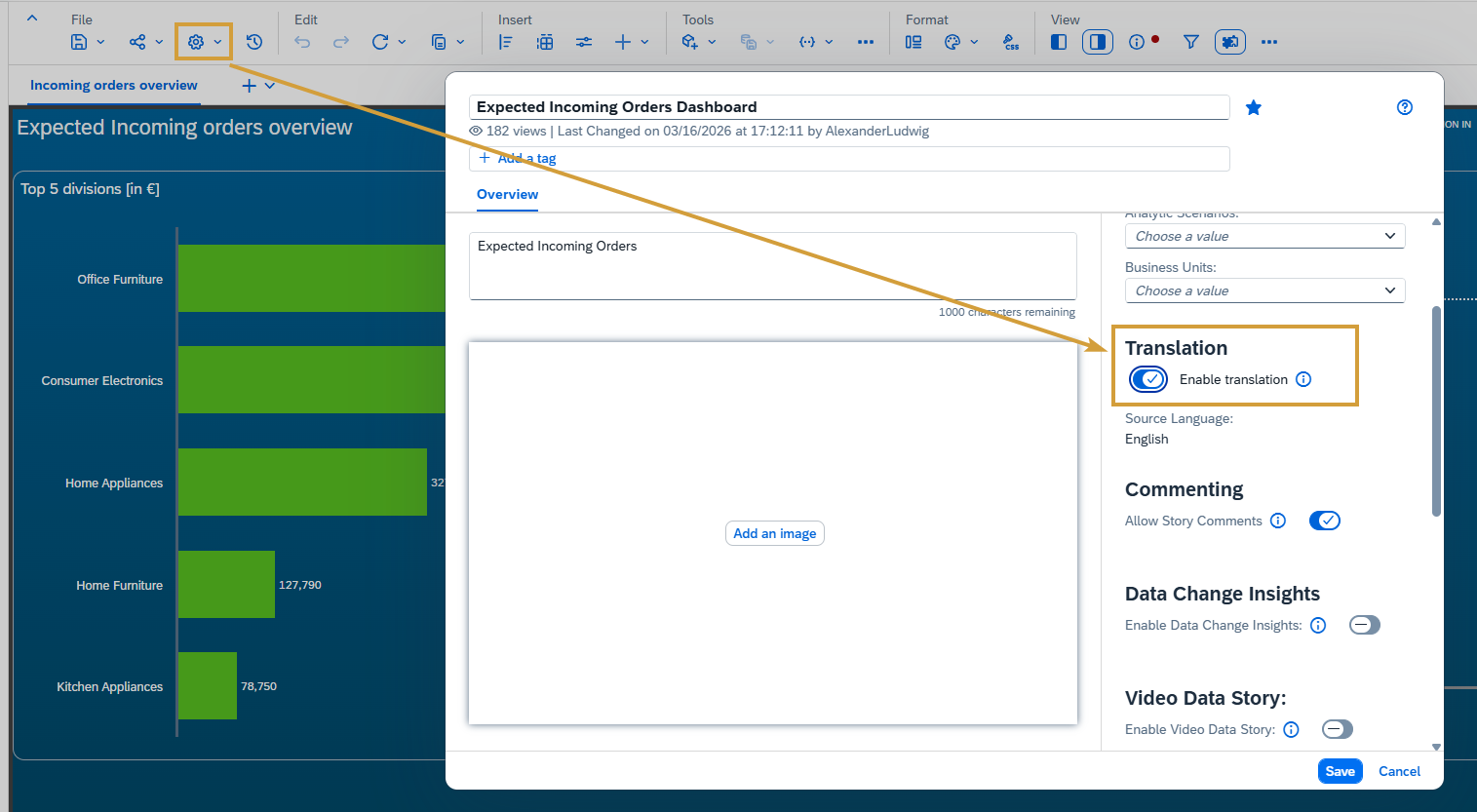The width and height of the screenshot is (1477, 812).
Task: Click the info icon with red dot
Action: tap(1137, 42)
